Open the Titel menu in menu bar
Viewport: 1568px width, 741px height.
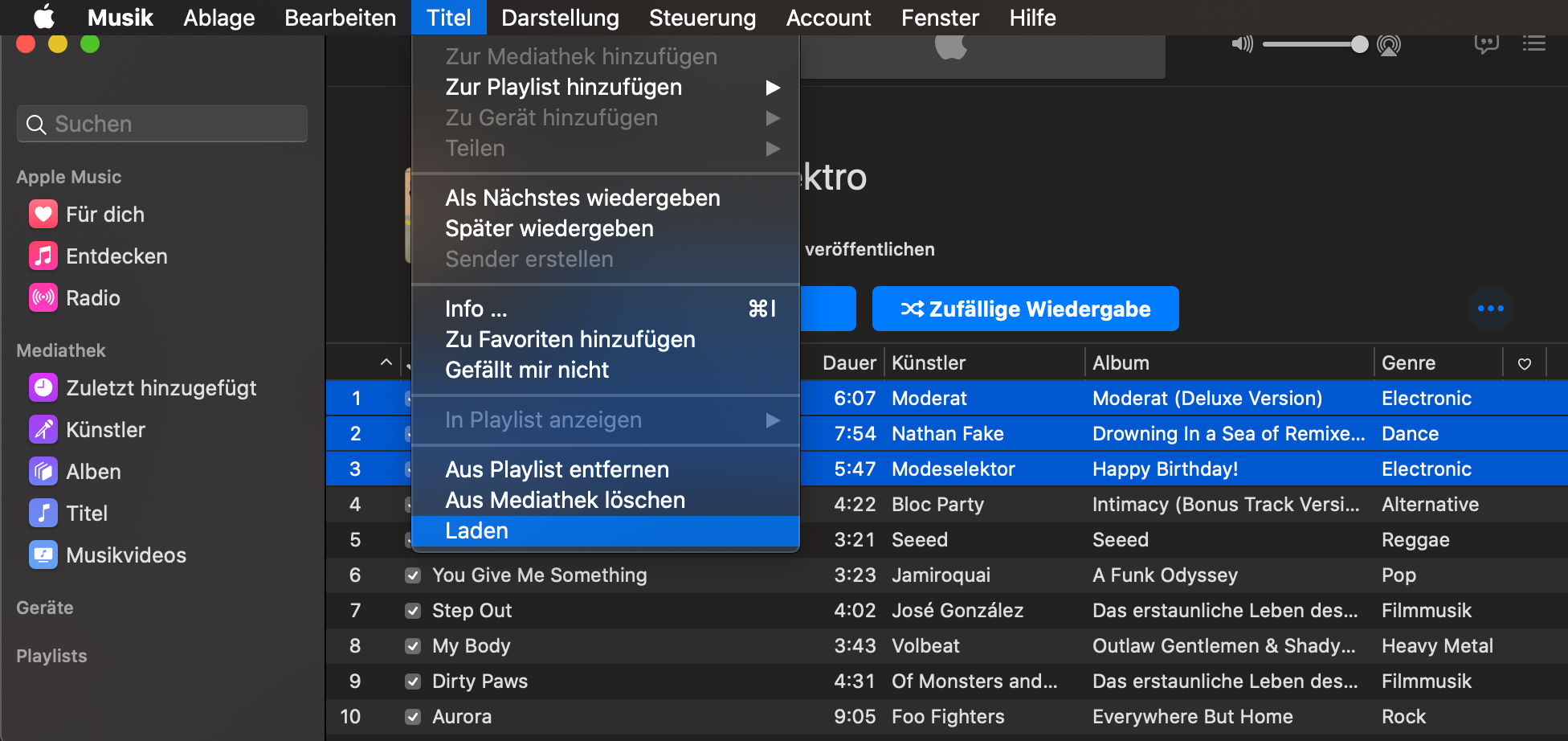click(449, 18)
